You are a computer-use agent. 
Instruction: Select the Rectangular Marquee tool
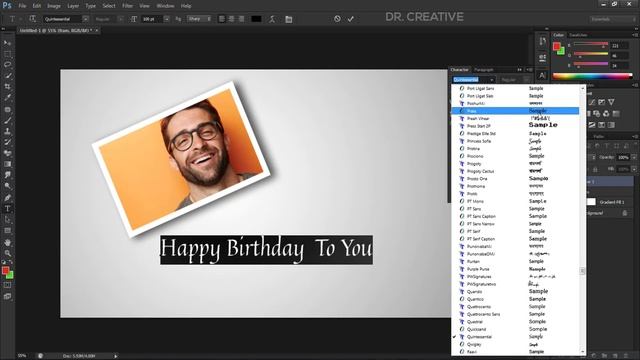(7, 54)
